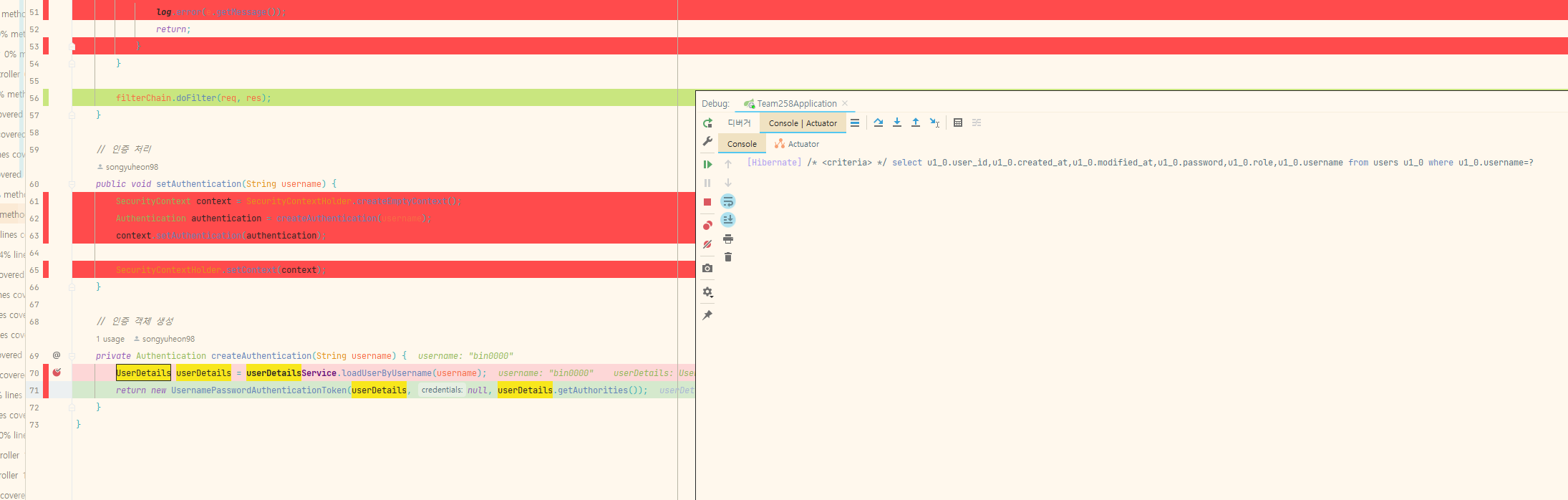The height and width of the screenshot is (500, 1568).
Task: Stop the debug session with red square
Action: [707, 202]
